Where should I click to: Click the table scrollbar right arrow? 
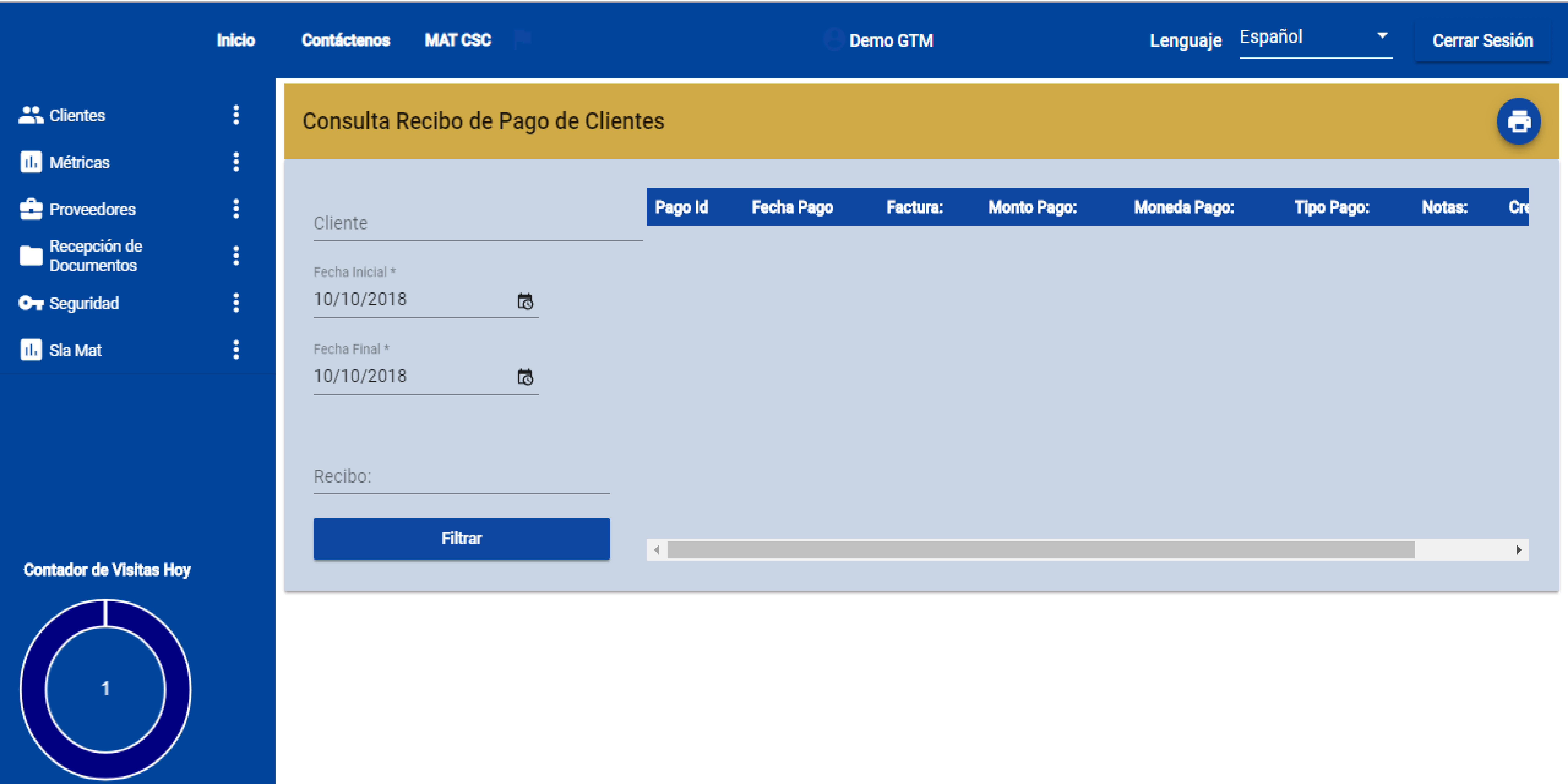1519,550
